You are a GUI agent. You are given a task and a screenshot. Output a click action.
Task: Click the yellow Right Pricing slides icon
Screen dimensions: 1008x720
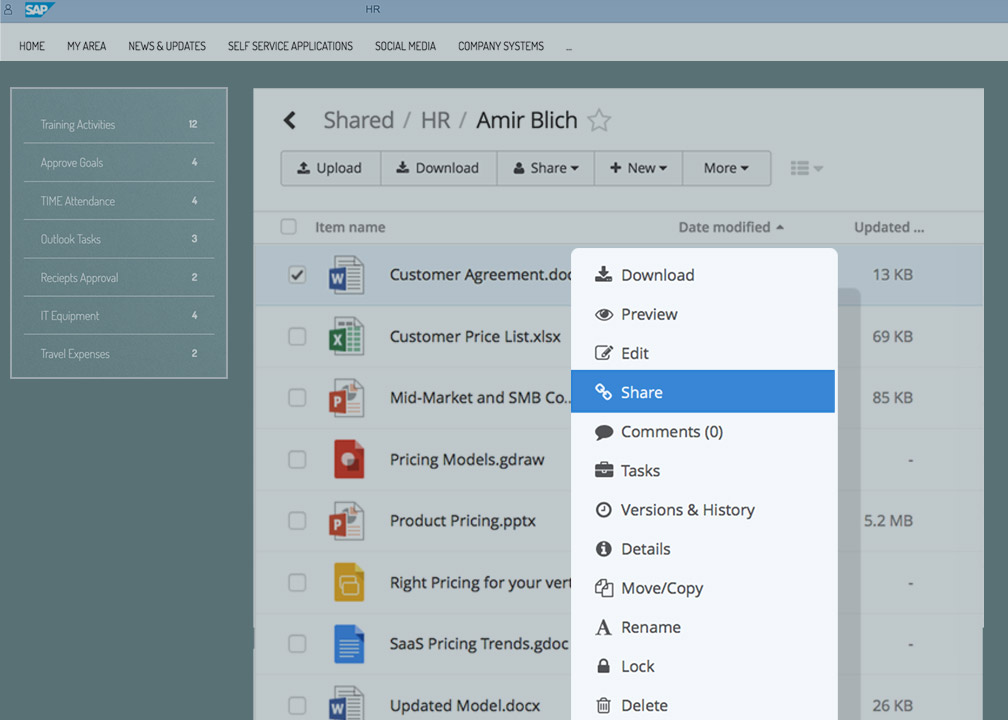pyautogui.click(x=348, y=582)
